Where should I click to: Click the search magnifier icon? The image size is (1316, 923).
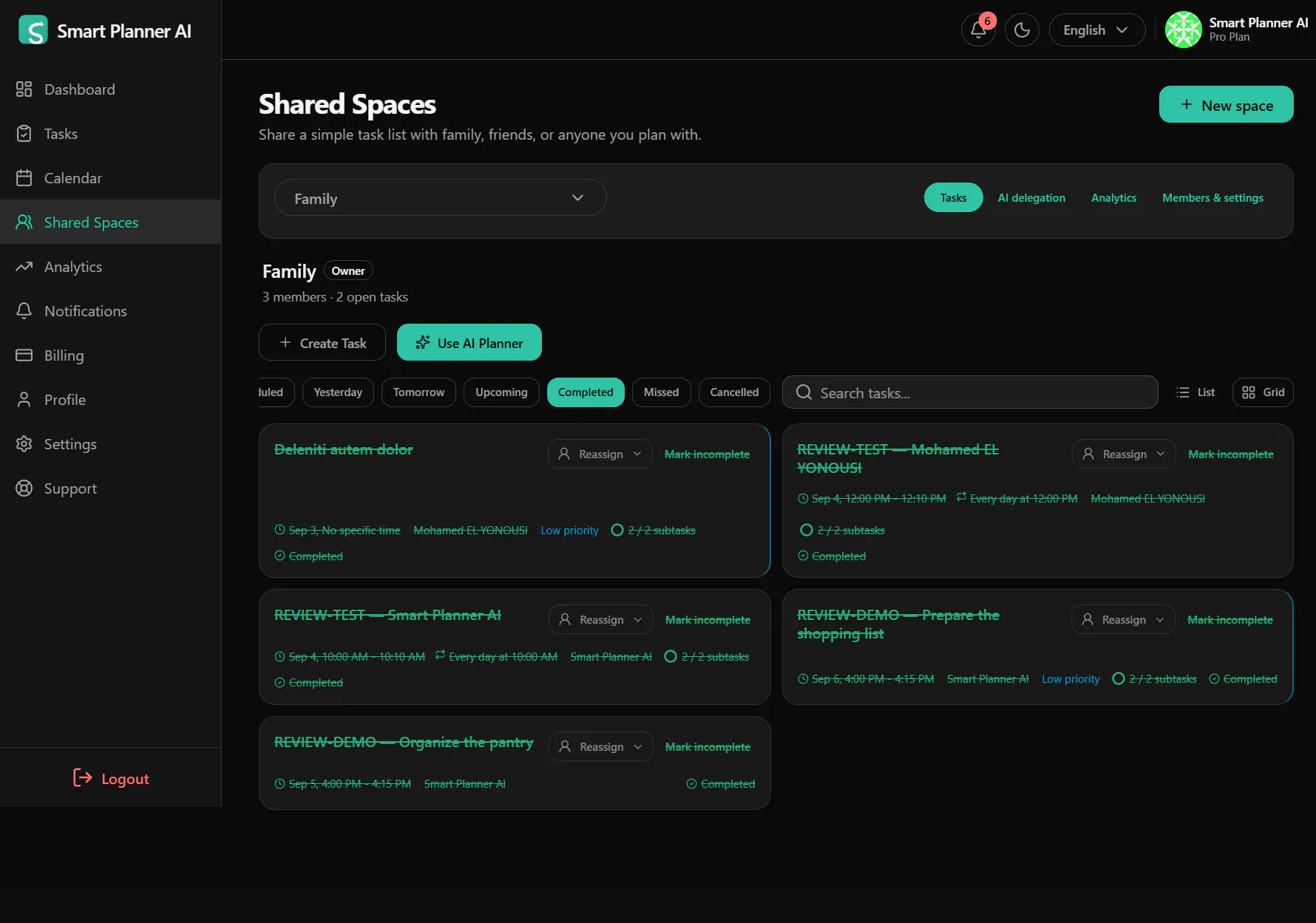pyautogui.click(x=804, y=392)
